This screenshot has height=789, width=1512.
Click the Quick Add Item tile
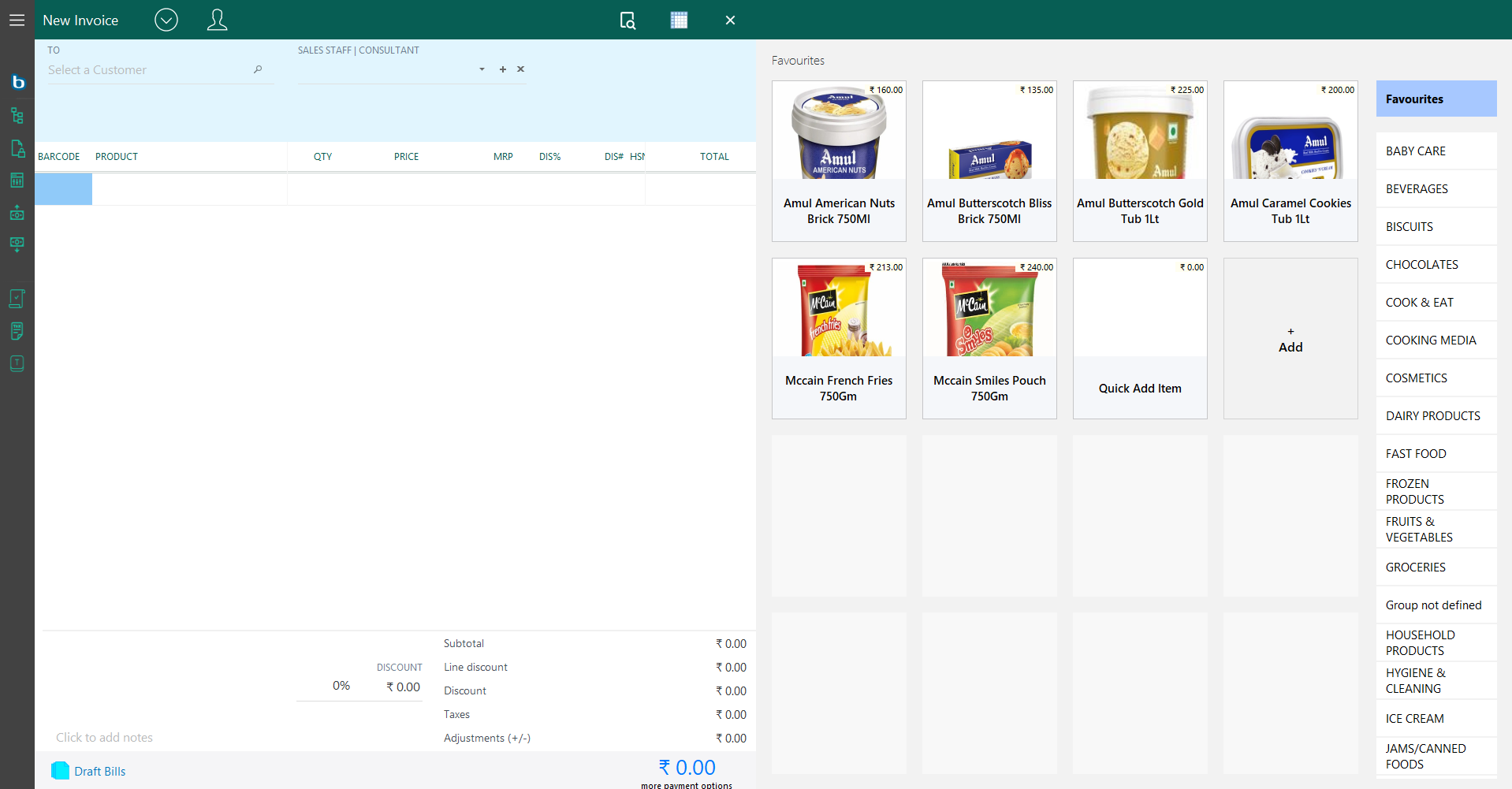pos(1140,338)
